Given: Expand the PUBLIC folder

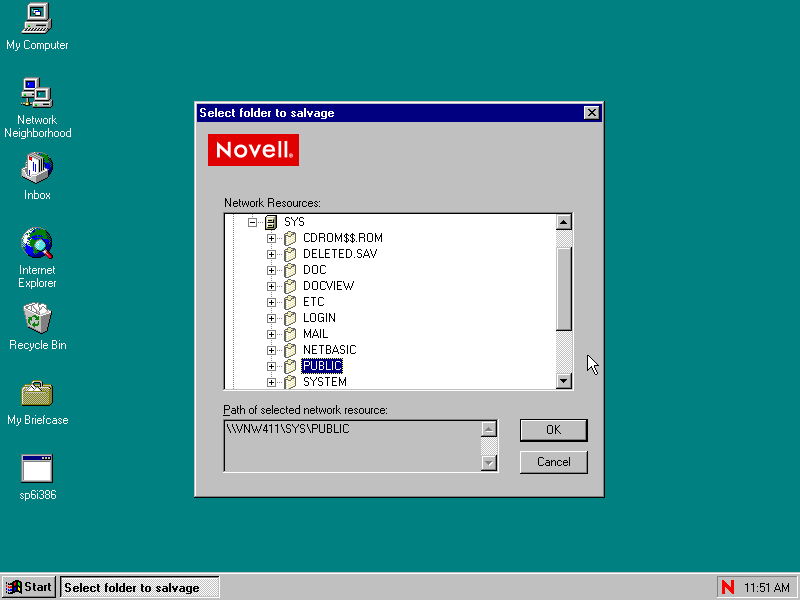Looking at the screenshot, I should pyautogui.click(x=271, y=366).
